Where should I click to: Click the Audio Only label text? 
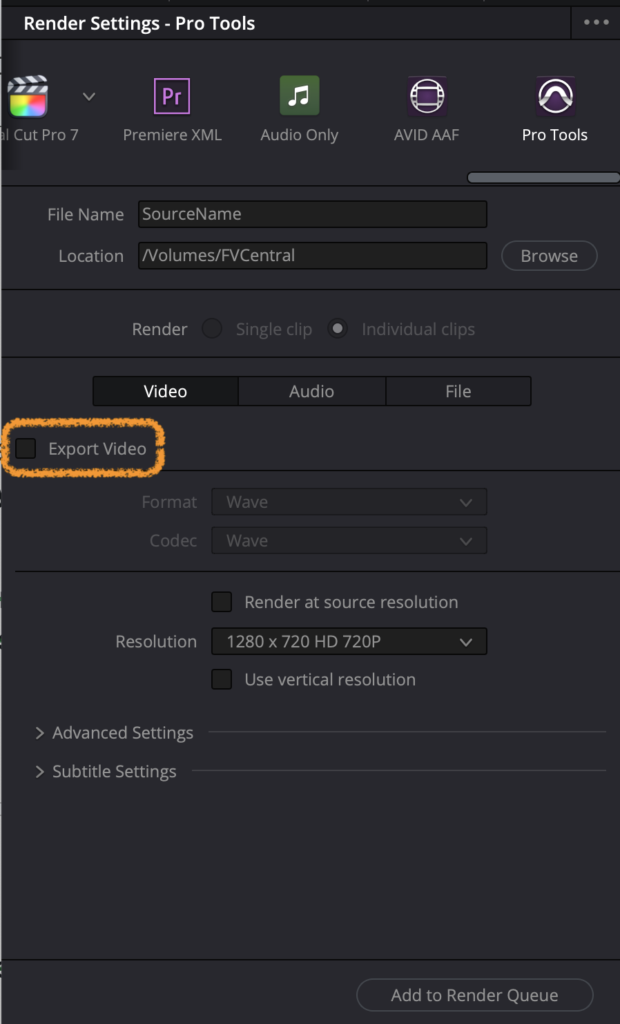pyautogui.click(x=299, y=135)
